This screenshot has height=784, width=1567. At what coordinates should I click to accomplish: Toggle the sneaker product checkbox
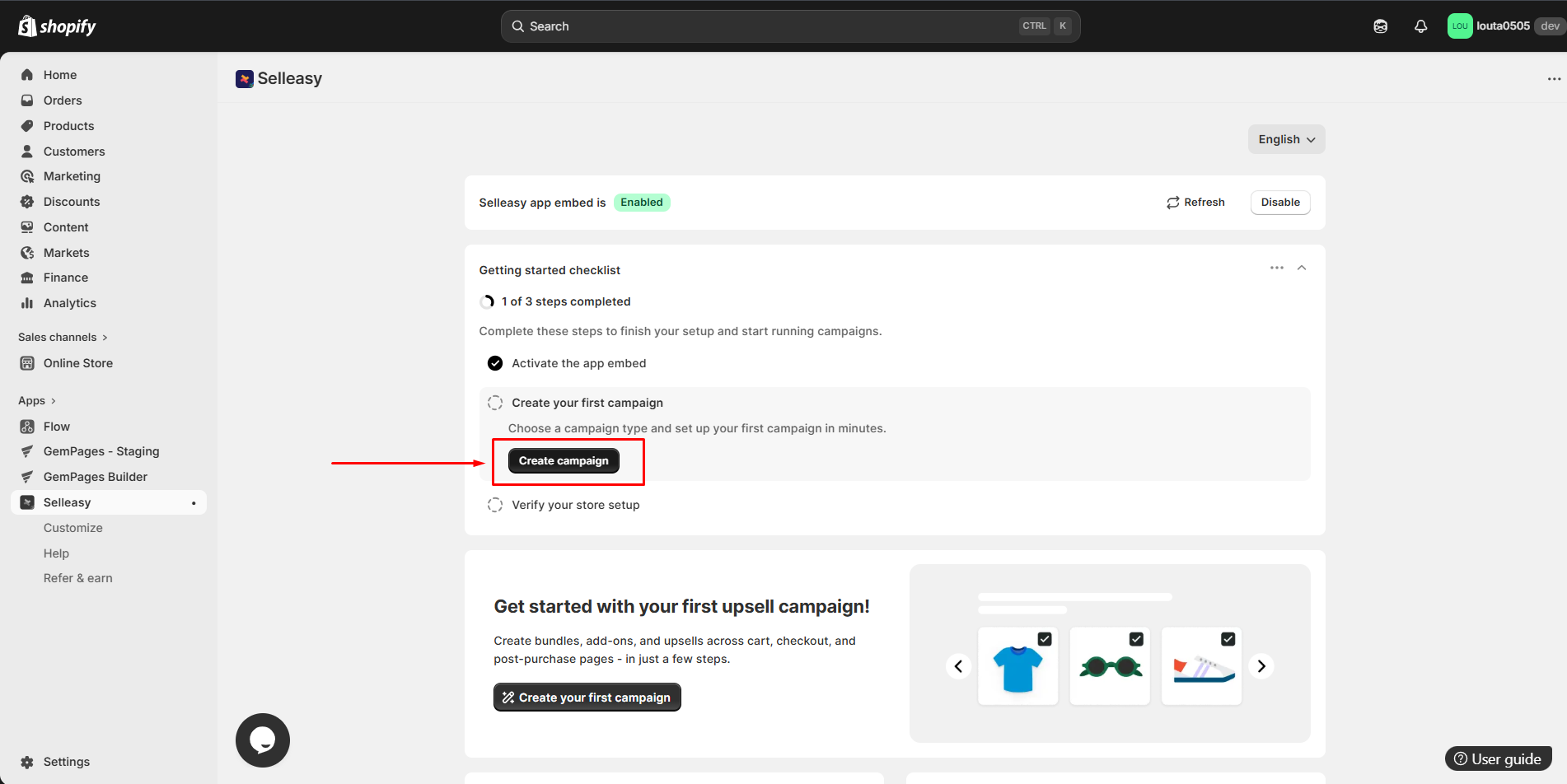[x=1228, y=639]
